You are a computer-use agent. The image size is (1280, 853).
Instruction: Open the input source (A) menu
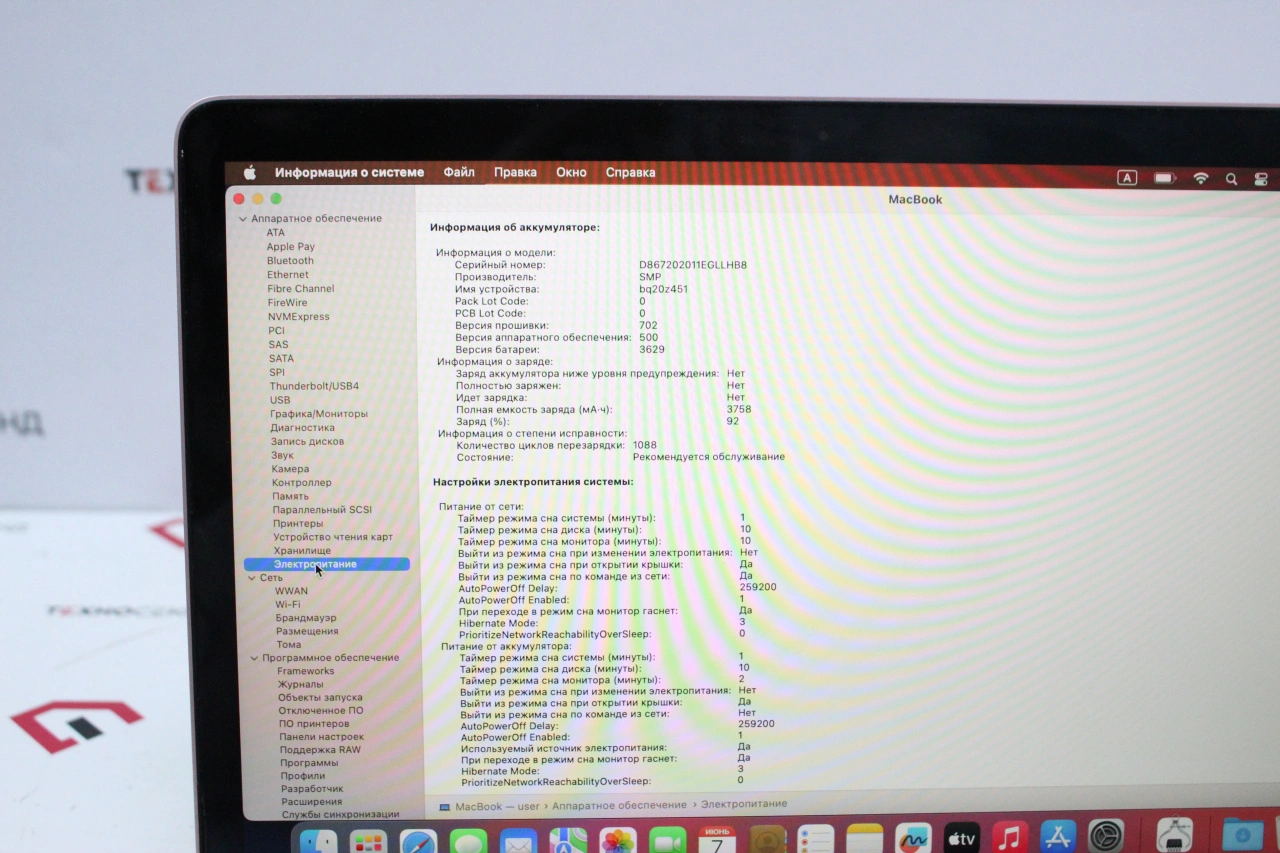pos(1127,178)
